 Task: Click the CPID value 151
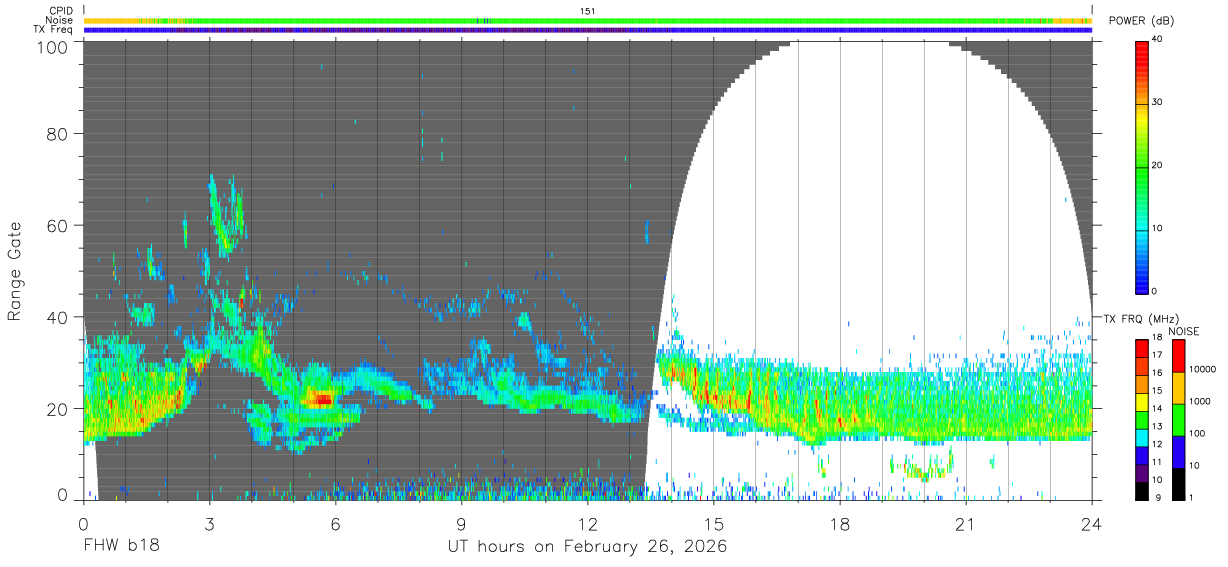[x=587, y=11]
